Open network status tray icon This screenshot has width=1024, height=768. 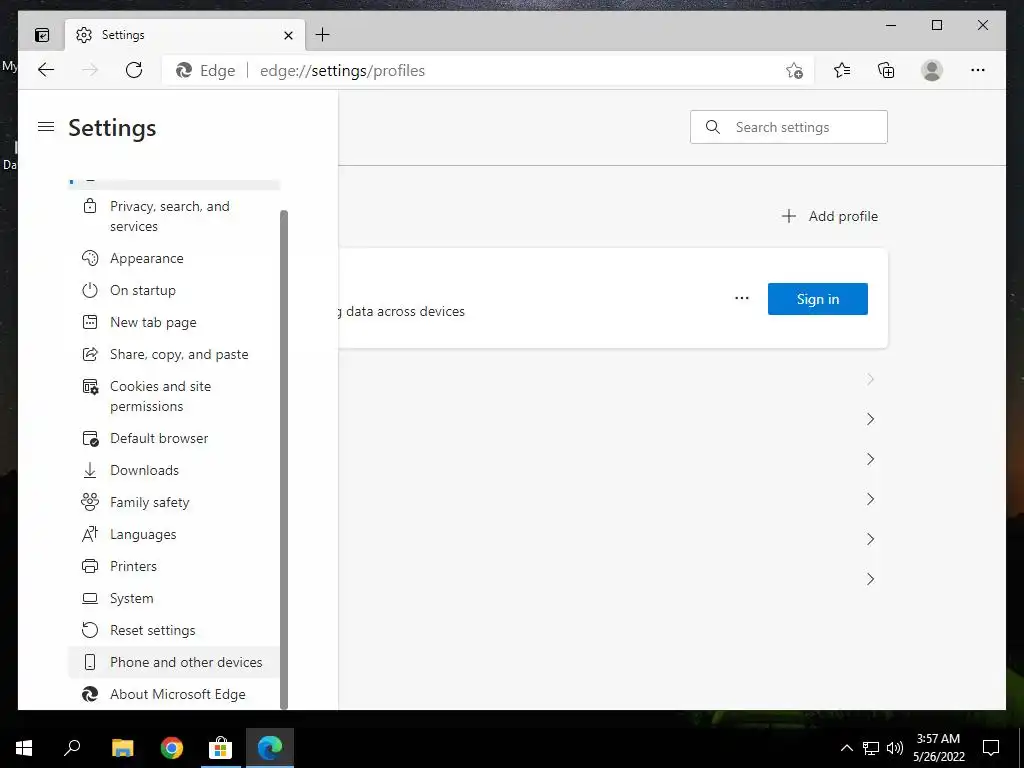coord(871,748)
